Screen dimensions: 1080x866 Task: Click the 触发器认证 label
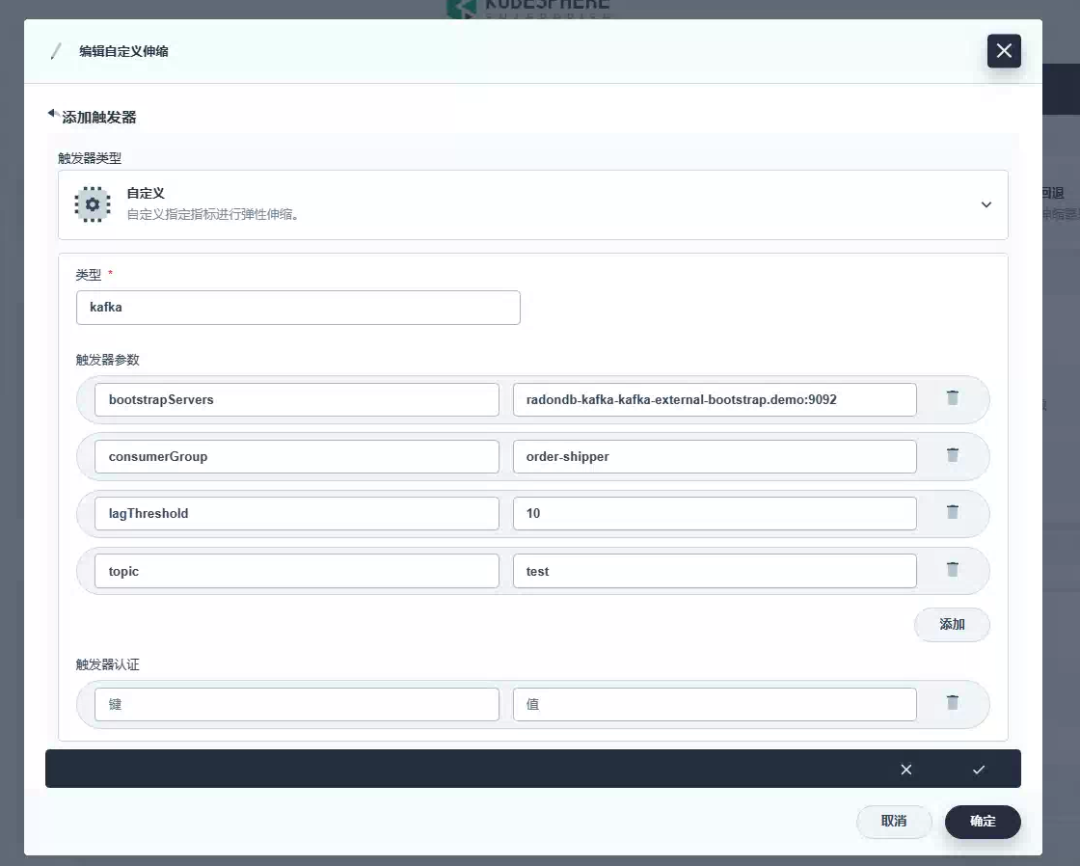click(x=107, y=665)
